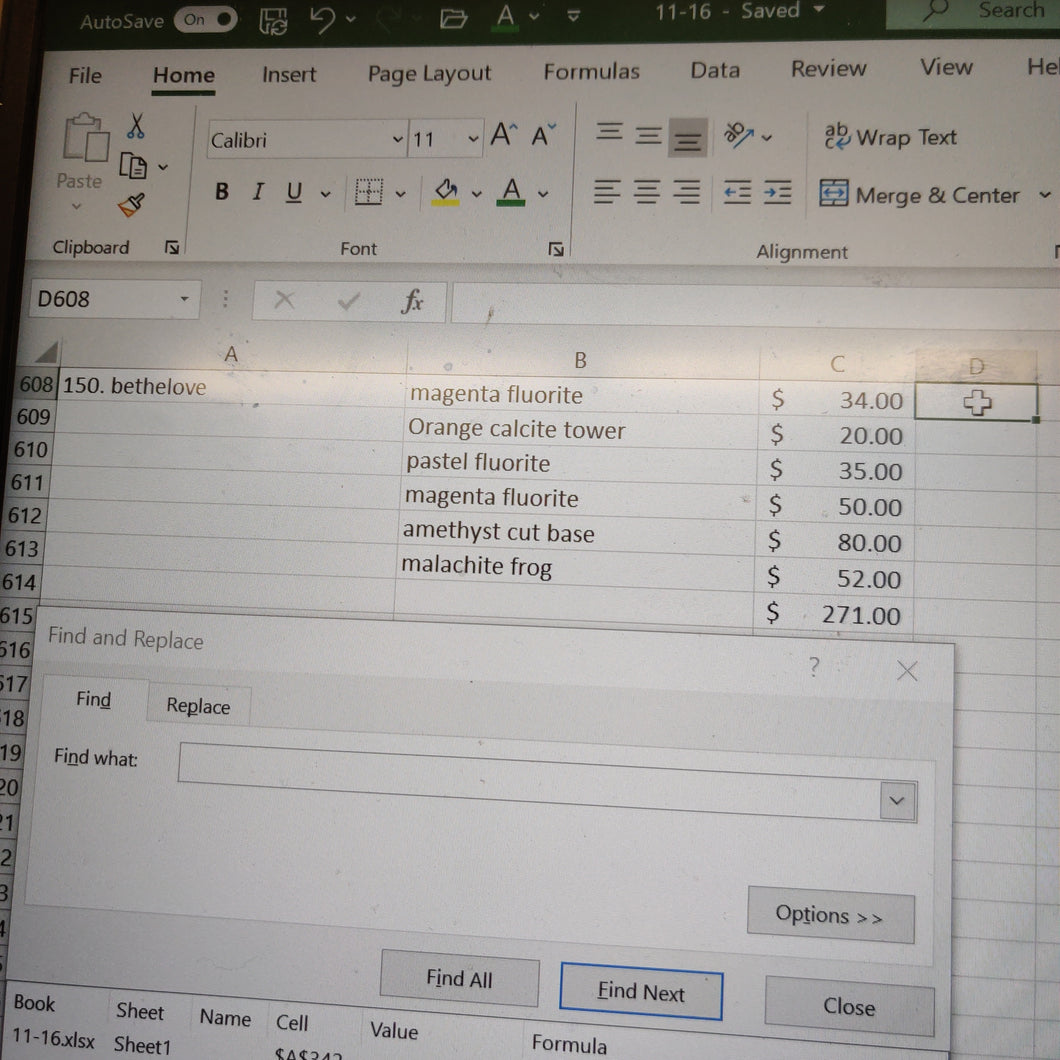Click the Find All button
The height and width of the screenshot is (1060, 1060).
[x=459, y=978]
